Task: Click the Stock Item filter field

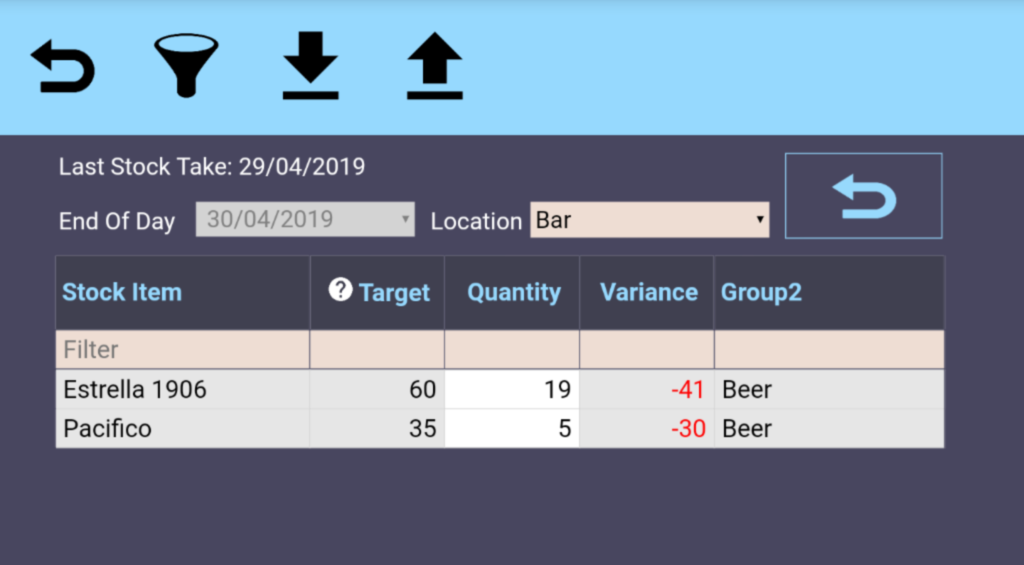Action: tap(182, 350)
